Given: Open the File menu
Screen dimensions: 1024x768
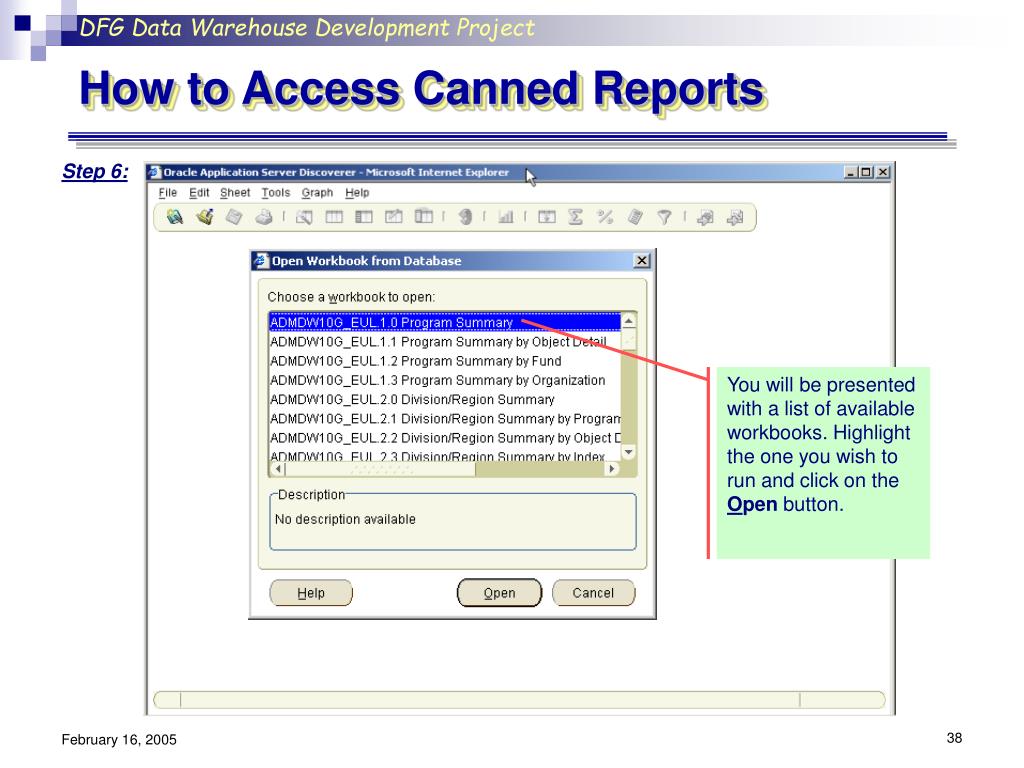Looking at the screenshot, I should click(168, 193).
